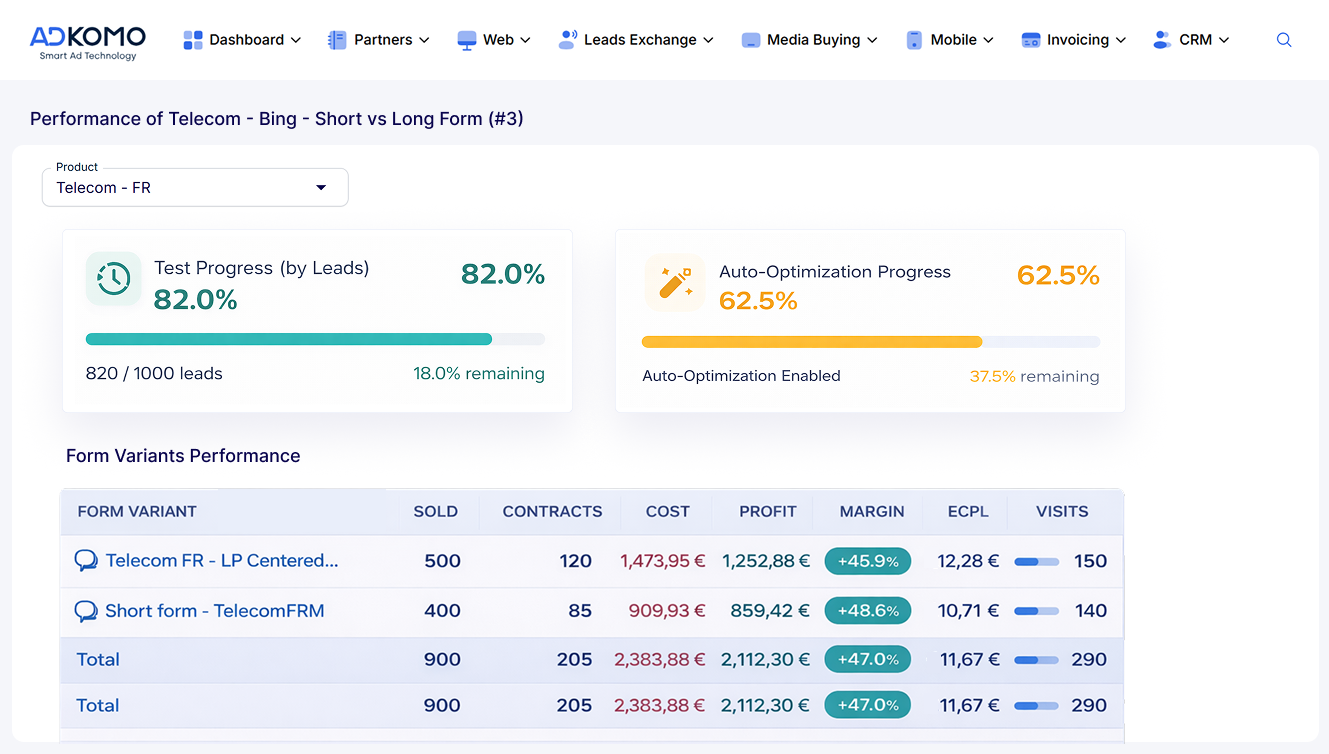Click the Invoicing card icon

point(1031,40)
